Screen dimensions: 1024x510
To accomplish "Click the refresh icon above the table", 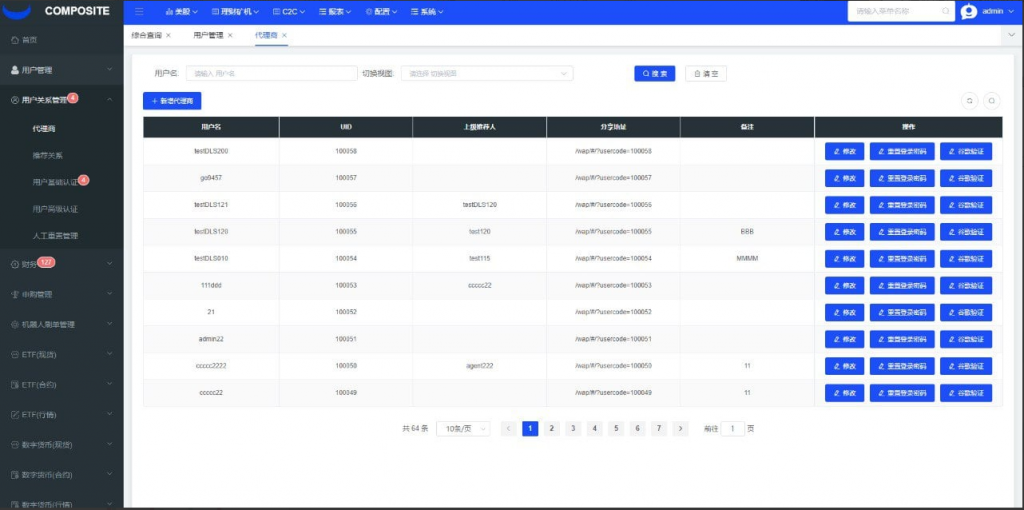I will 968,100.
